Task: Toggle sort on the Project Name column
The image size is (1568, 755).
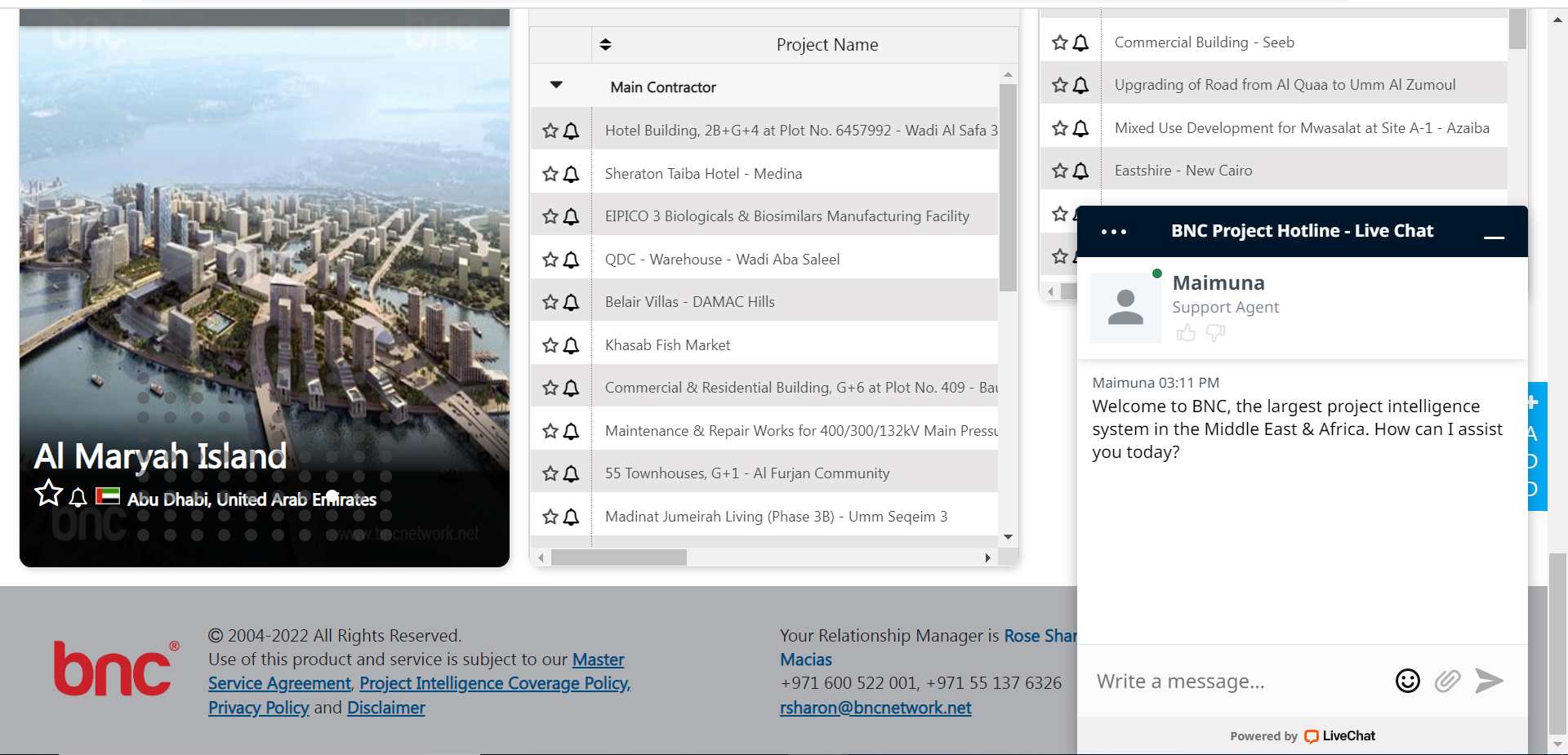Action: pyautogui.click(x=606, y=45)
